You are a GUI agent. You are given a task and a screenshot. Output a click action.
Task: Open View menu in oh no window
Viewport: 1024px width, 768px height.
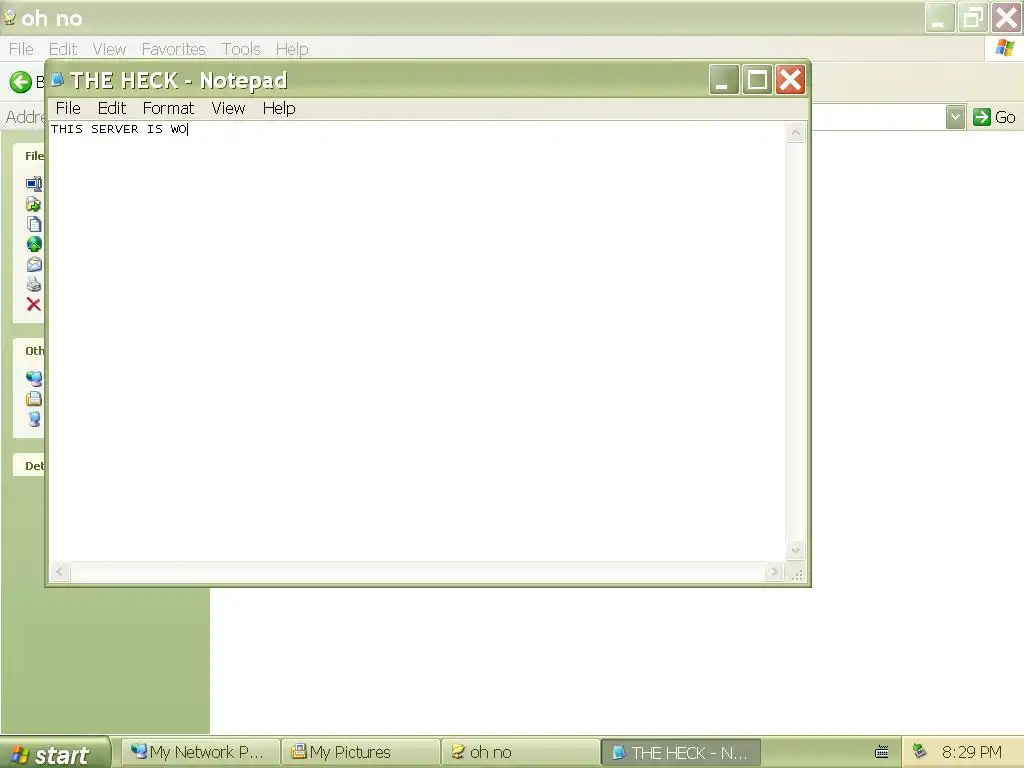pos(109,49)
